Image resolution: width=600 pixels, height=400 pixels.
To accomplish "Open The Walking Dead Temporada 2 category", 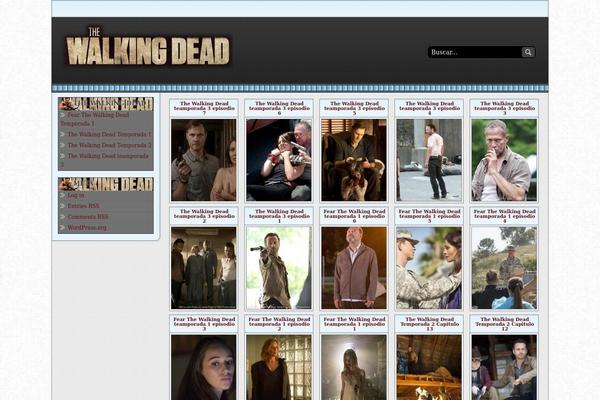I will pos(109,145).
